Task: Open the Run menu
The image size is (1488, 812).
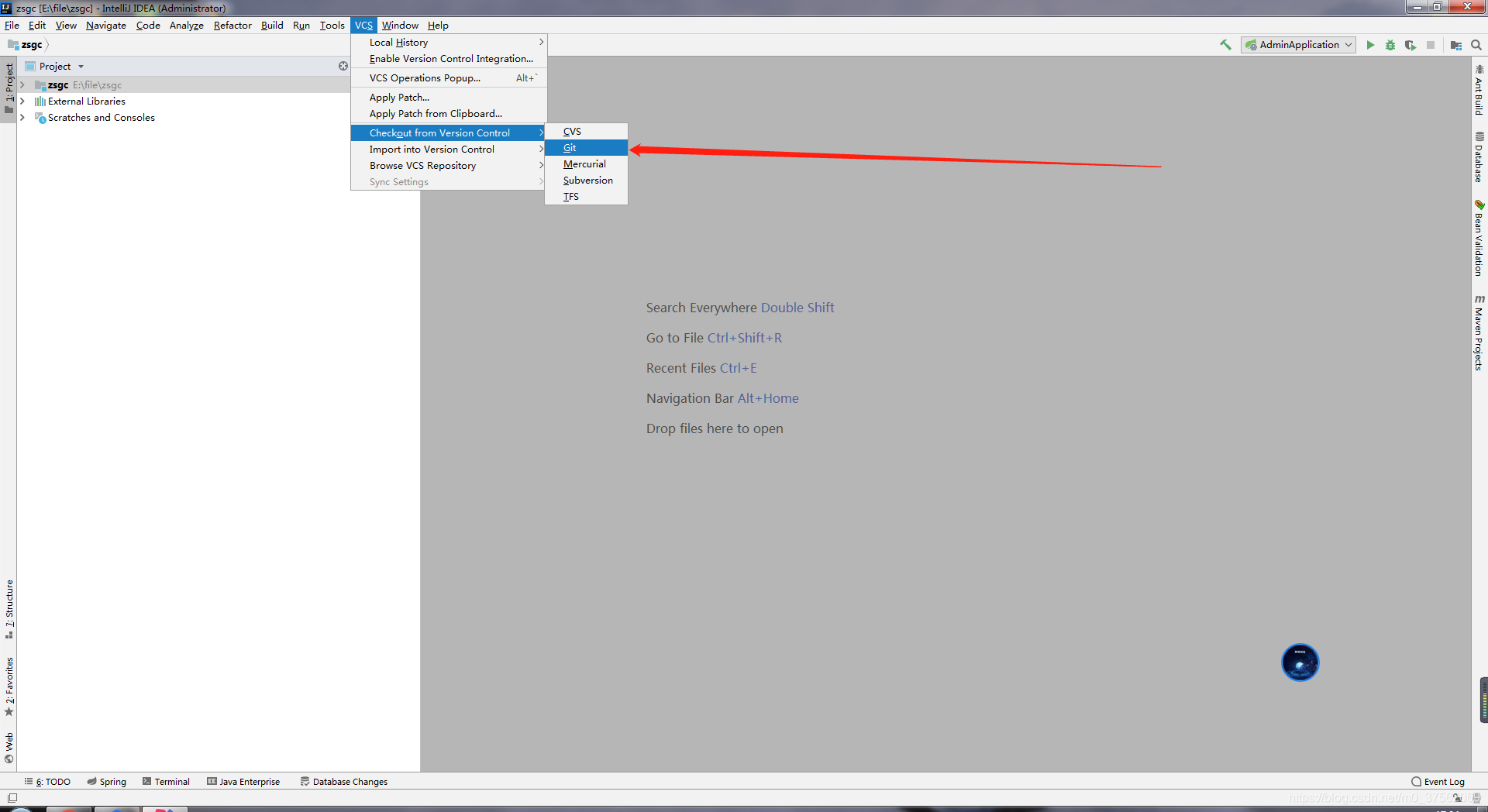Action: pos(301,26)
